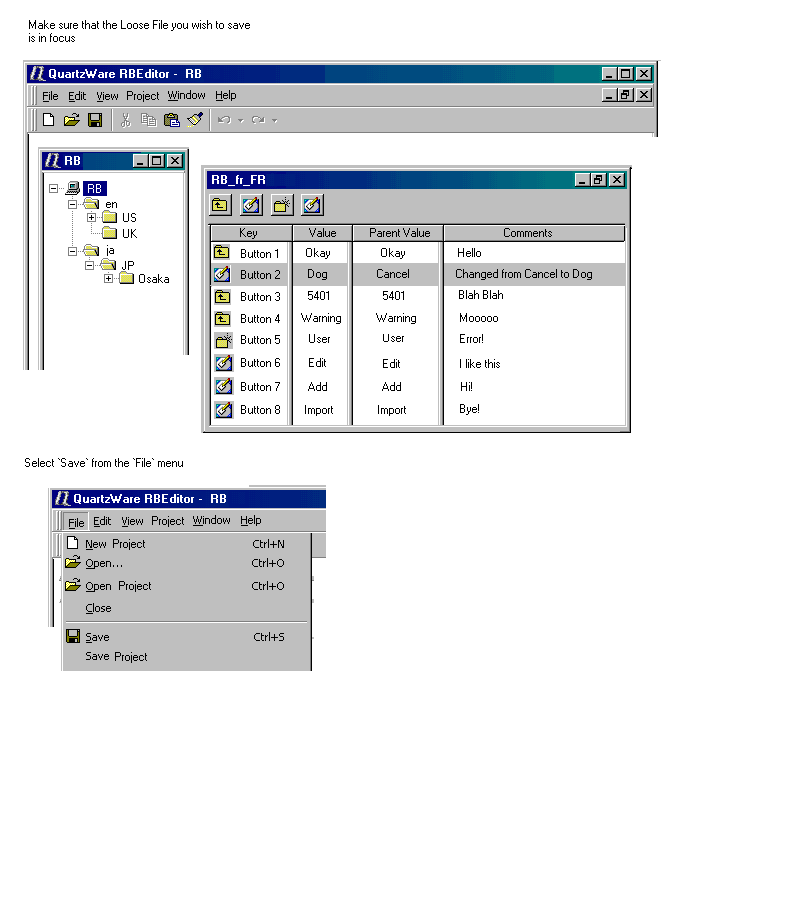Click the Open folder toolbar icon
The width and height of the screenshot is (802, 915).
coord(71,120)
